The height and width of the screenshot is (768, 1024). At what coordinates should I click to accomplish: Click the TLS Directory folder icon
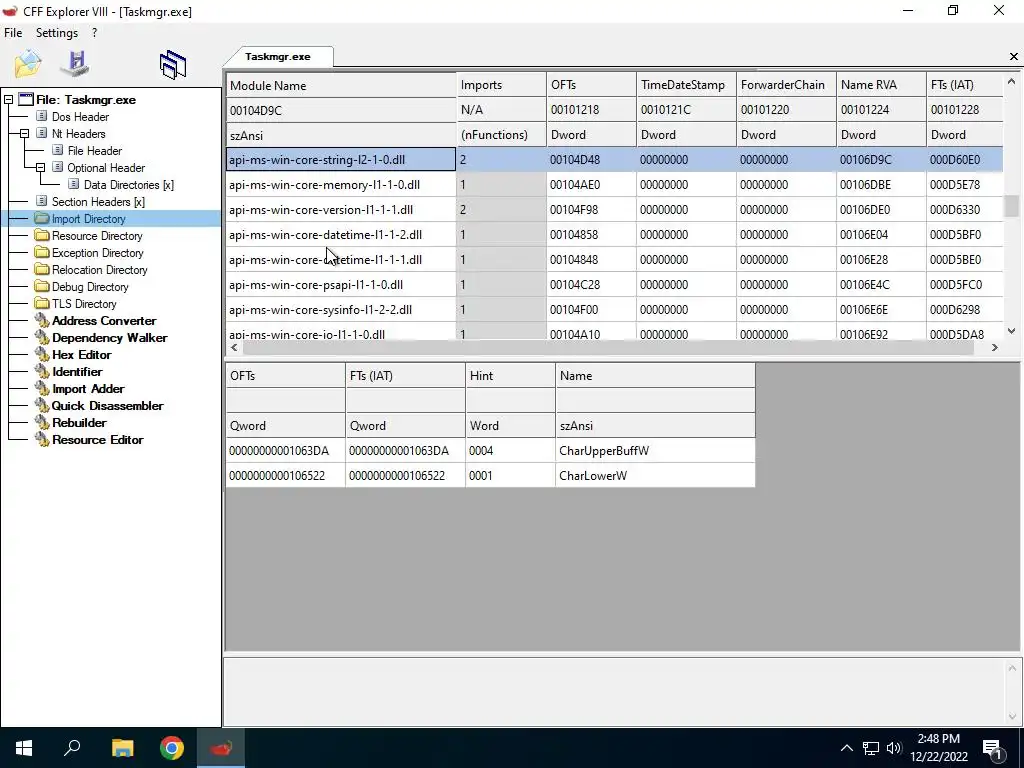point(42,303)
